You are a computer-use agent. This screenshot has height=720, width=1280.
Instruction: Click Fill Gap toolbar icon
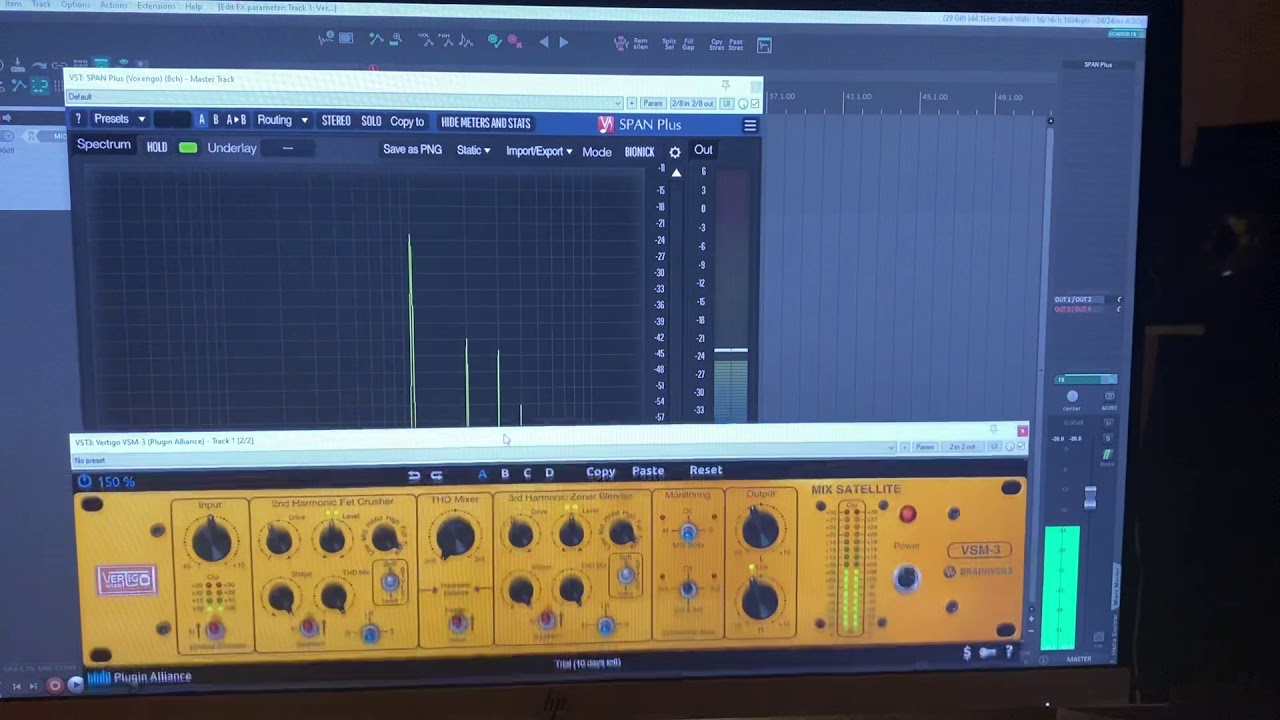tap(689, 44)
